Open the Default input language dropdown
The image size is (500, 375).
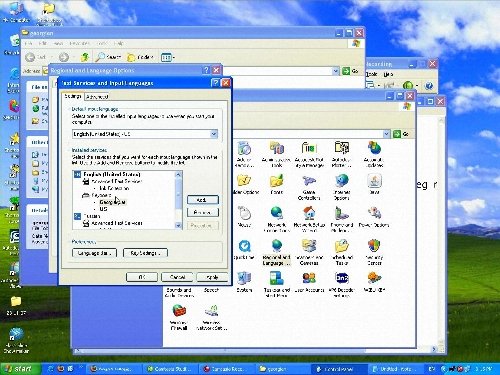point(214,134)
